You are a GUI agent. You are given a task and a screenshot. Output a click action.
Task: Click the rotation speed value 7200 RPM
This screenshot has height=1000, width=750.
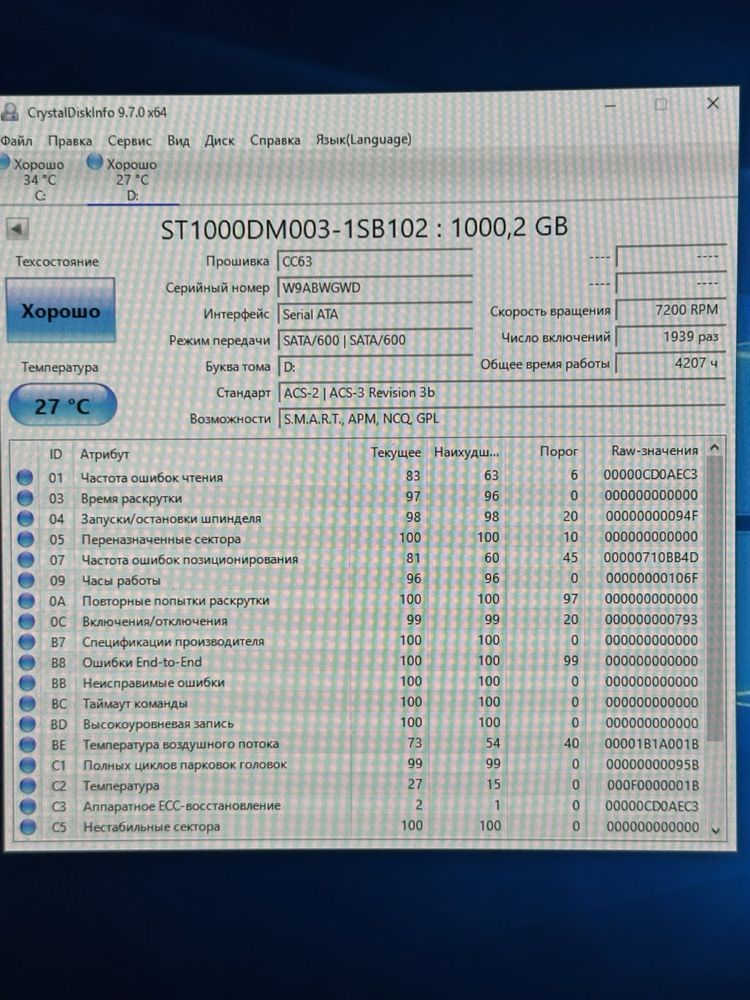(x=670, y=310)
